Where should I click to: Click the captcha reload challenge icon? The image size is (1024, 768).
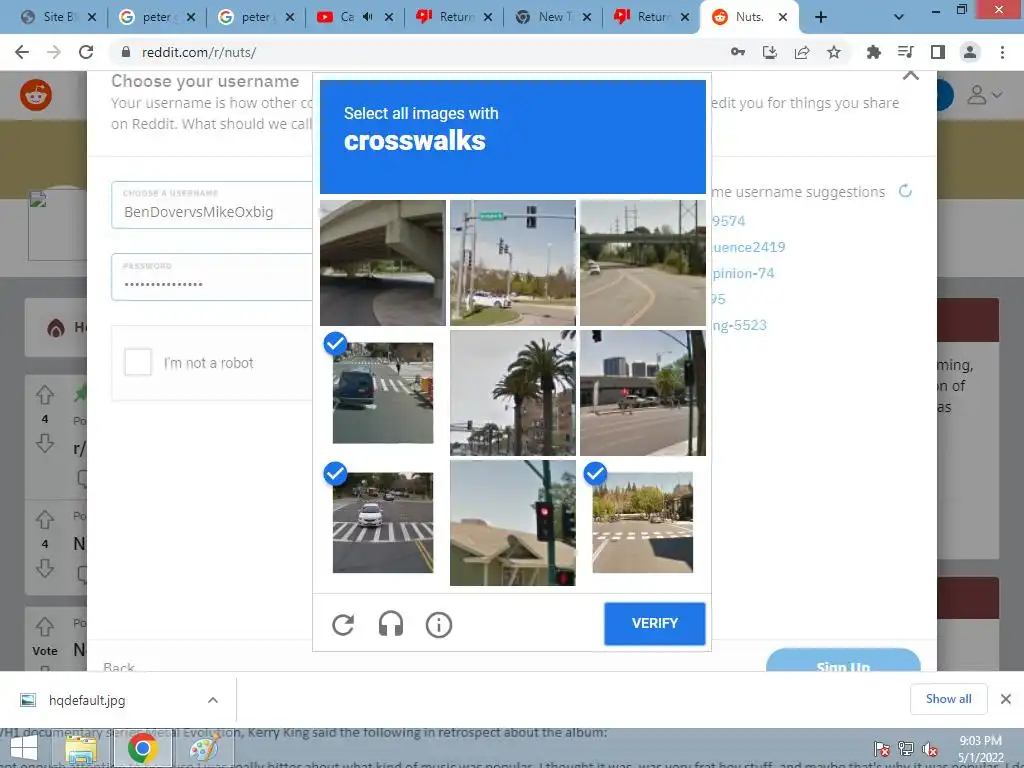pyautogui.click(x=343, y=625)
